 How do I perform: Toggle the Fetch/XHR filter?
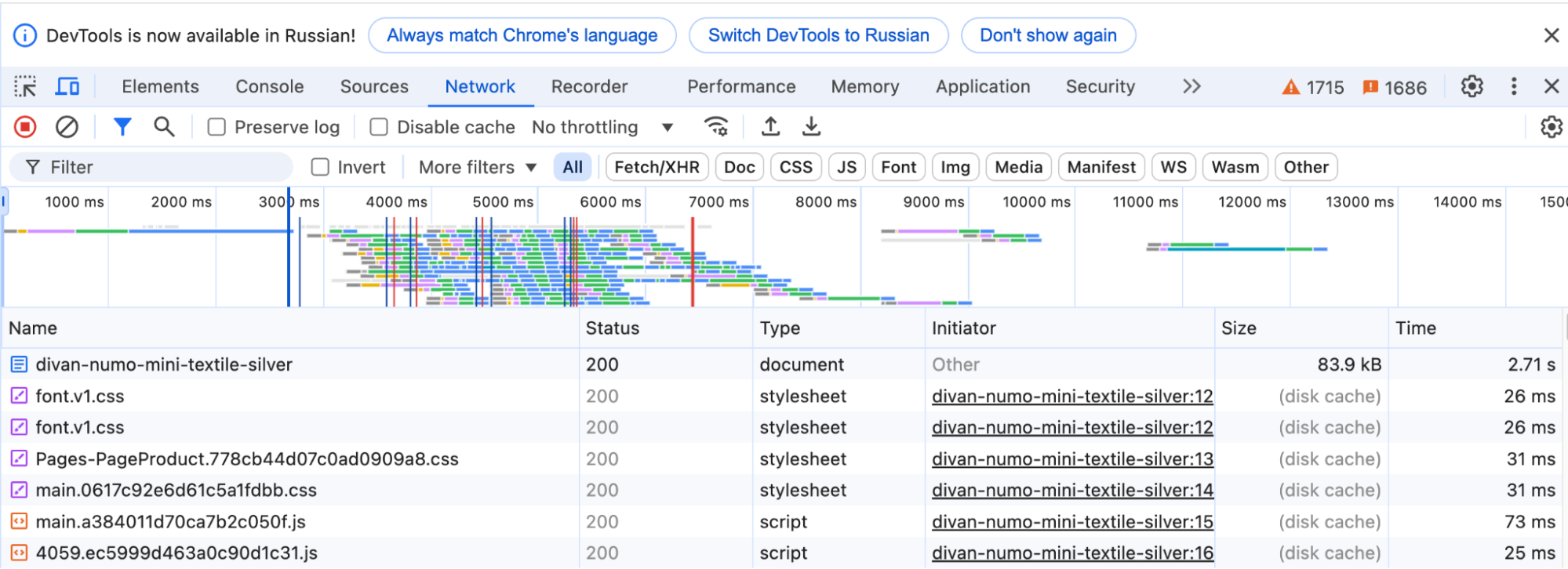pyautogui.click(x=657, y=167)
